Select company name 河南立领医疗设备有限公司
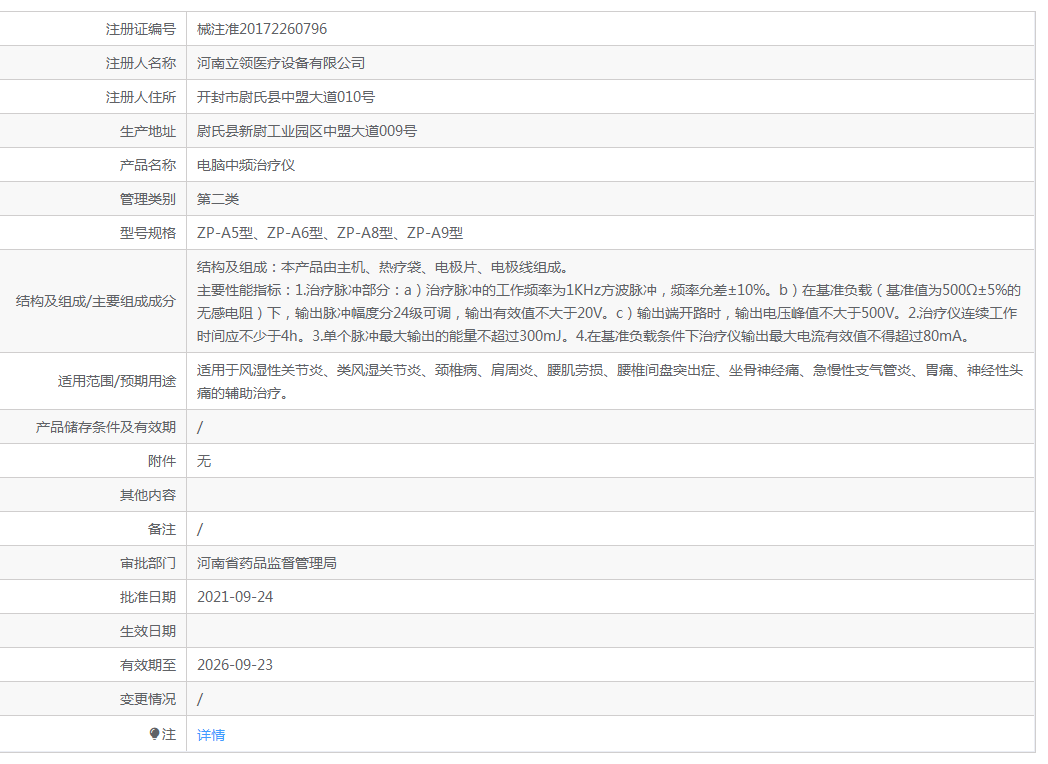Screen dimensions: 1048x764 (x=281, y=63)
